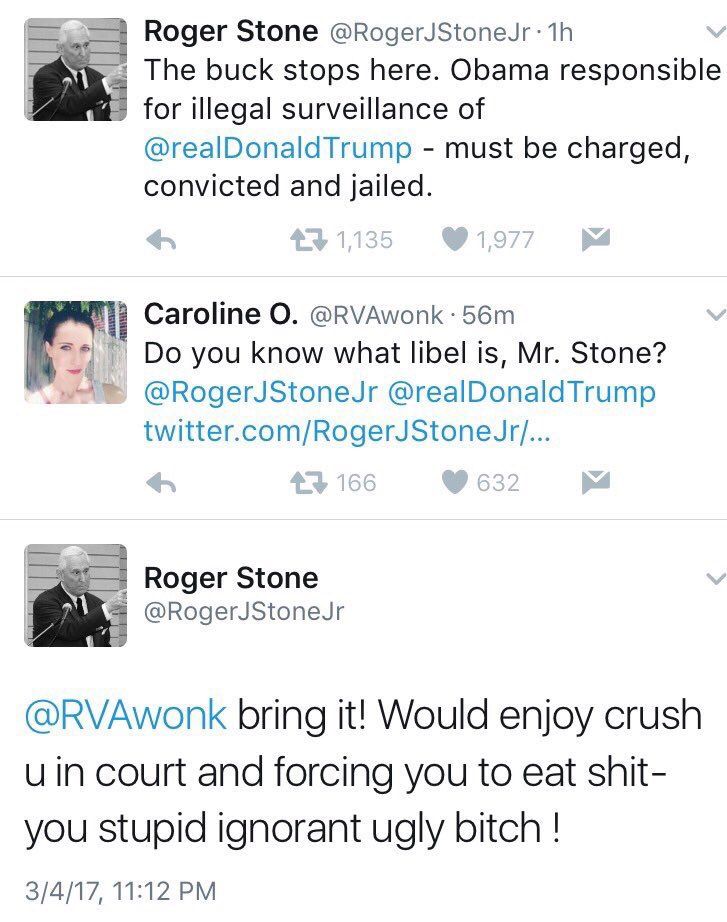Open Roger Stone's avatar on the bottom reply
The image size is (727, 922).
click(x=76, y=596)
